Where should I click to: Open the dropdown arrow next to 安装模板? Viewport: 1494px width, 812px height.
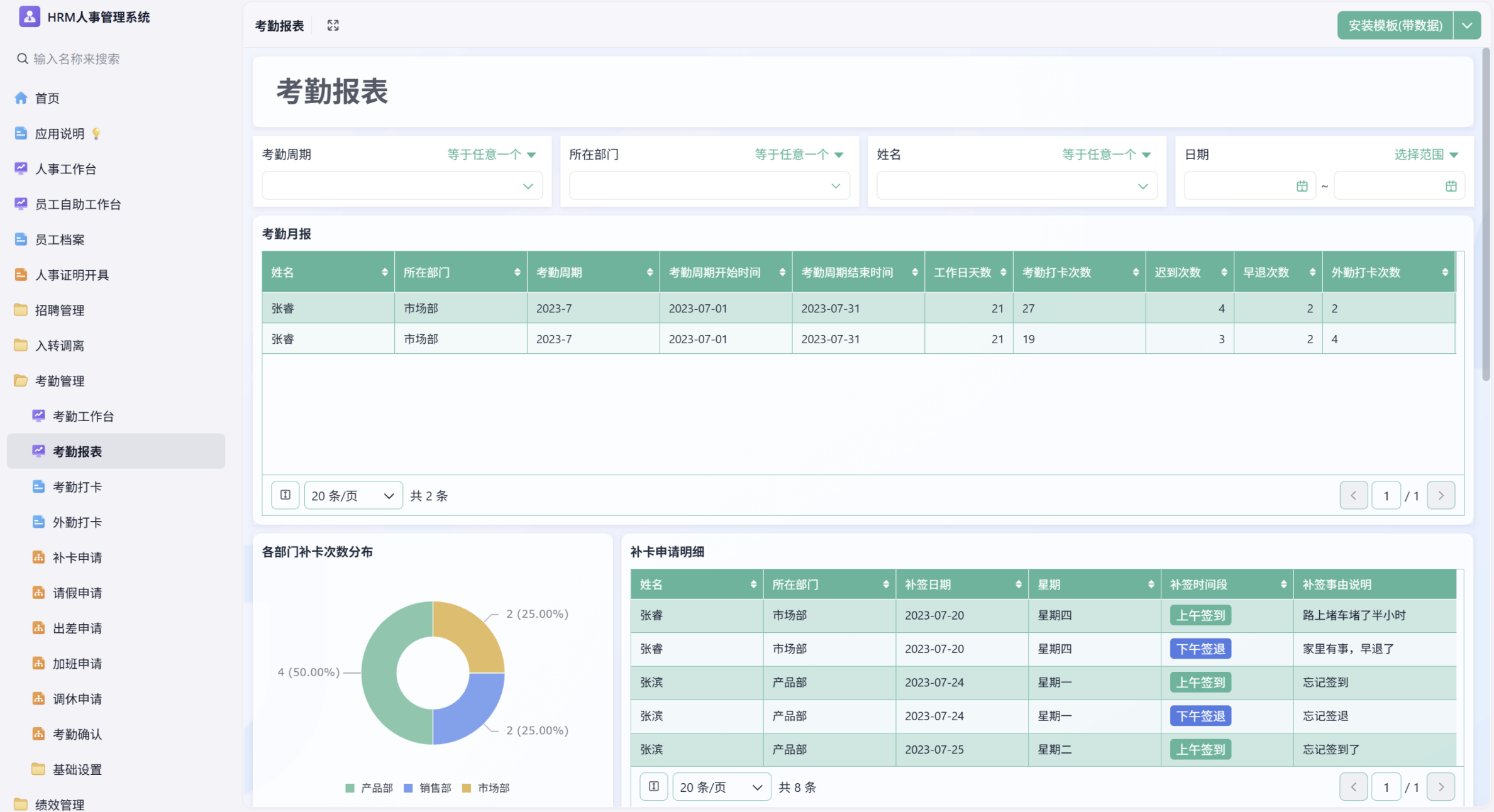pyautogui.click(x=1467, y=25)
